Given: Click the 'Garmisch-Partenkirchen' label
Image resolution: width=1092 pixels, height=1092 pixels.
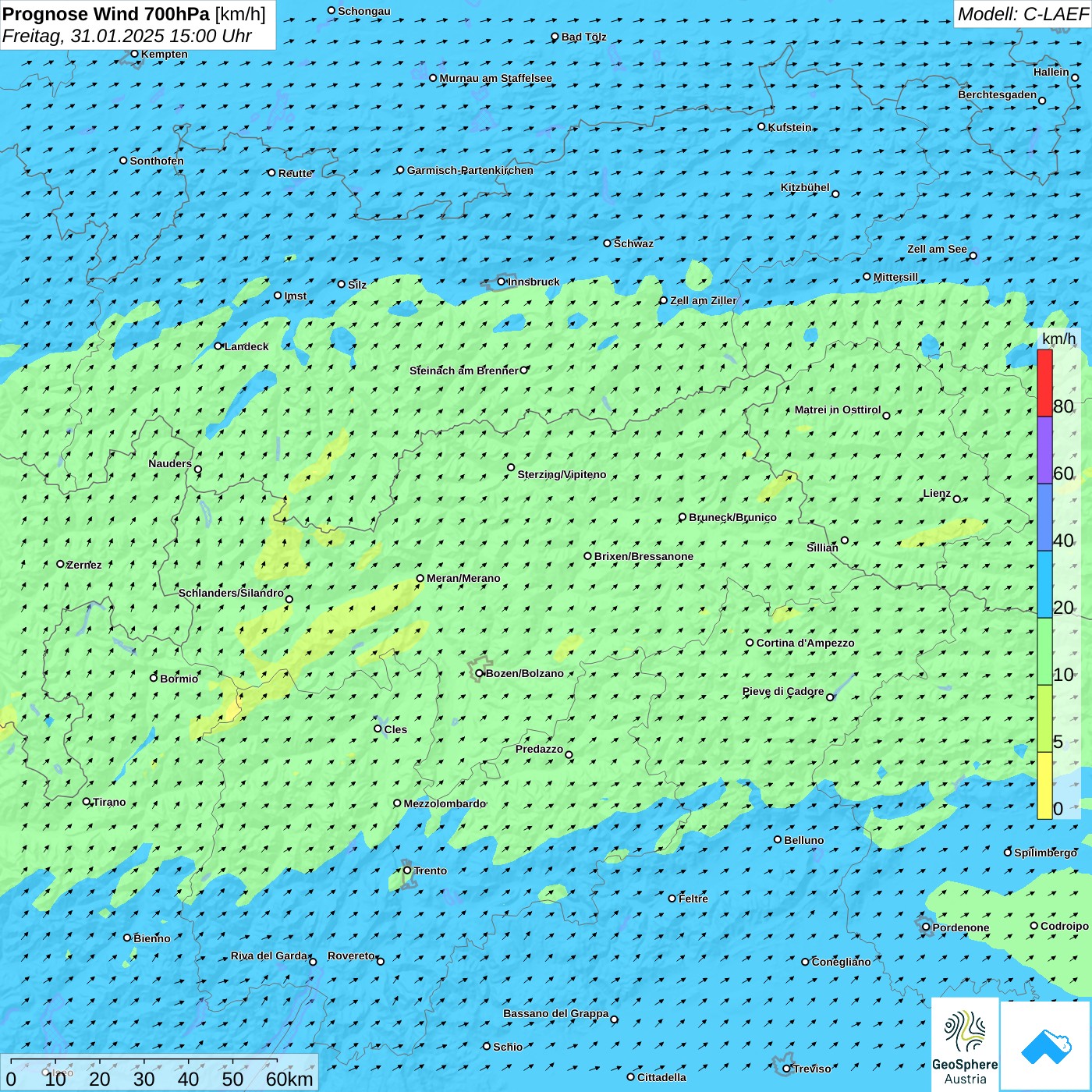Looking at the screenshot, I should 470,170.
